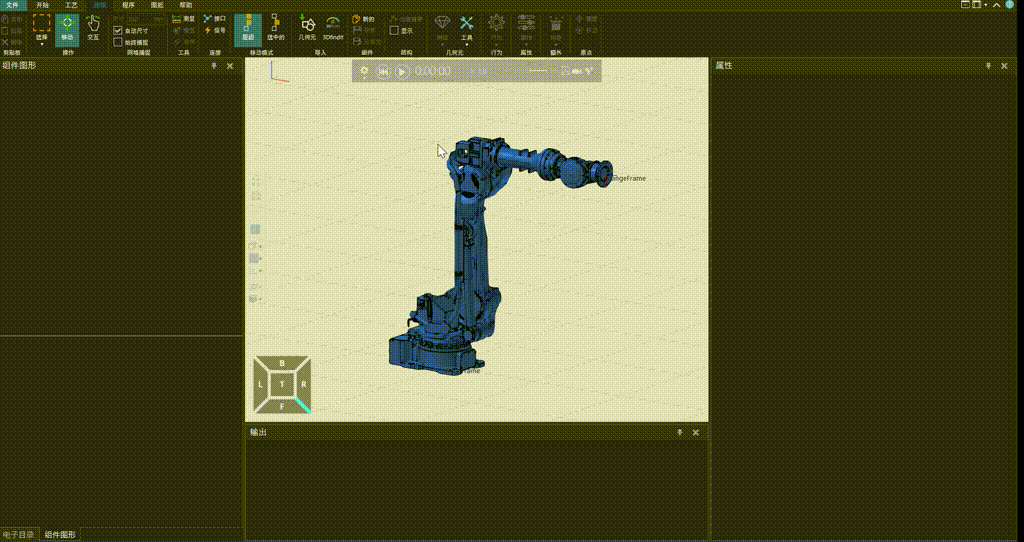The image size is (1024, 542).
Task: Switch to the 开始 ribbon tab
Action: (x=42, y=5)
